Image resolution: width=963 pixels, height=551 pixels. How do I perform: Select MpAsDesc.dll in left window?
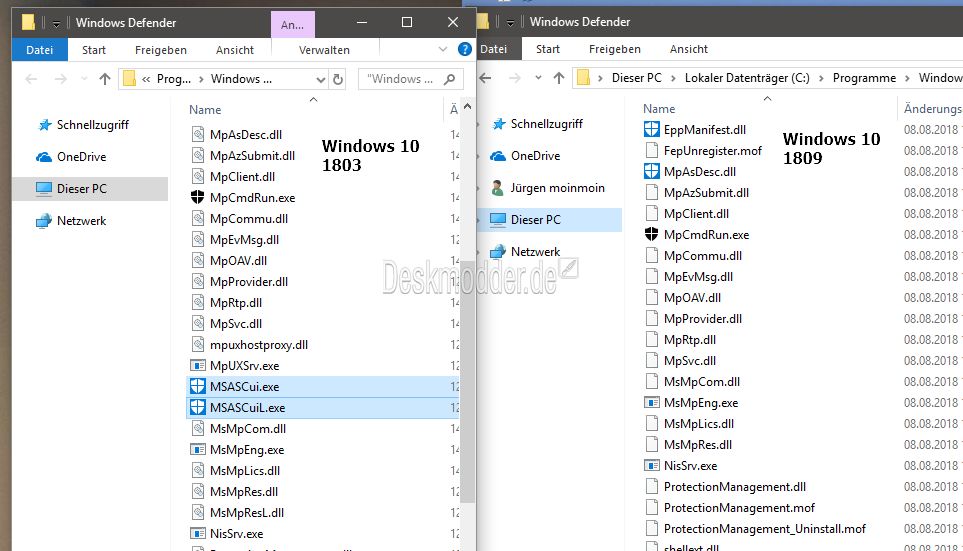point(246,135)
